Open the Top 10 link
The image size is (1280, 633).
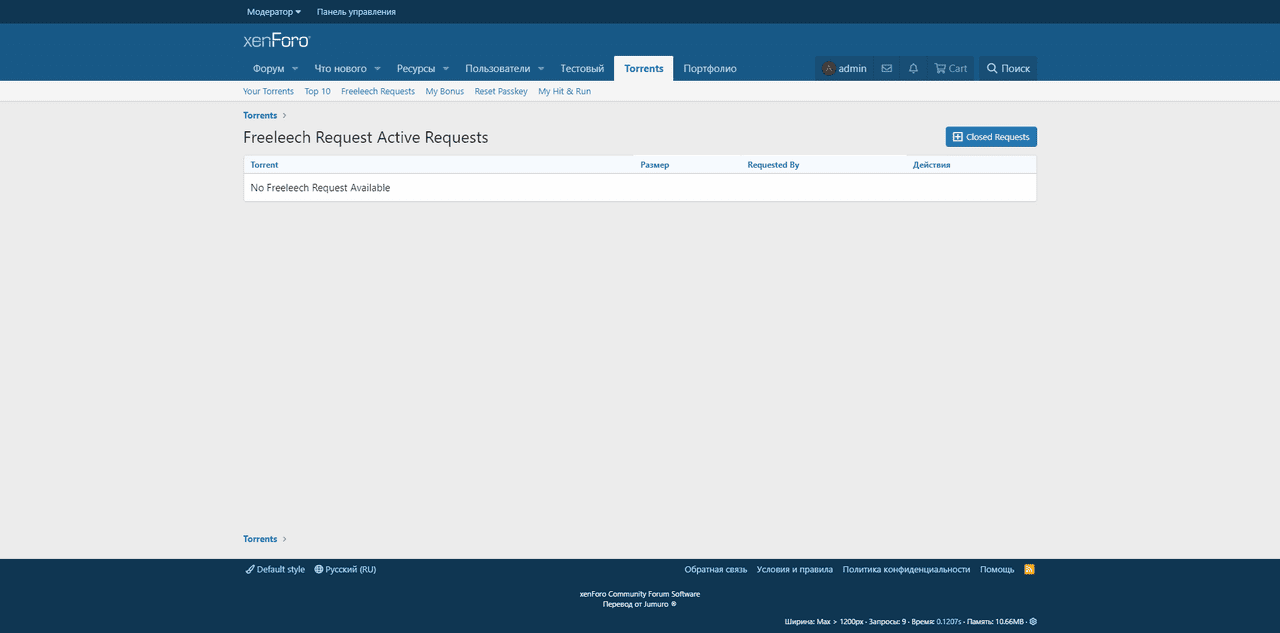click(x=317, y=91)
